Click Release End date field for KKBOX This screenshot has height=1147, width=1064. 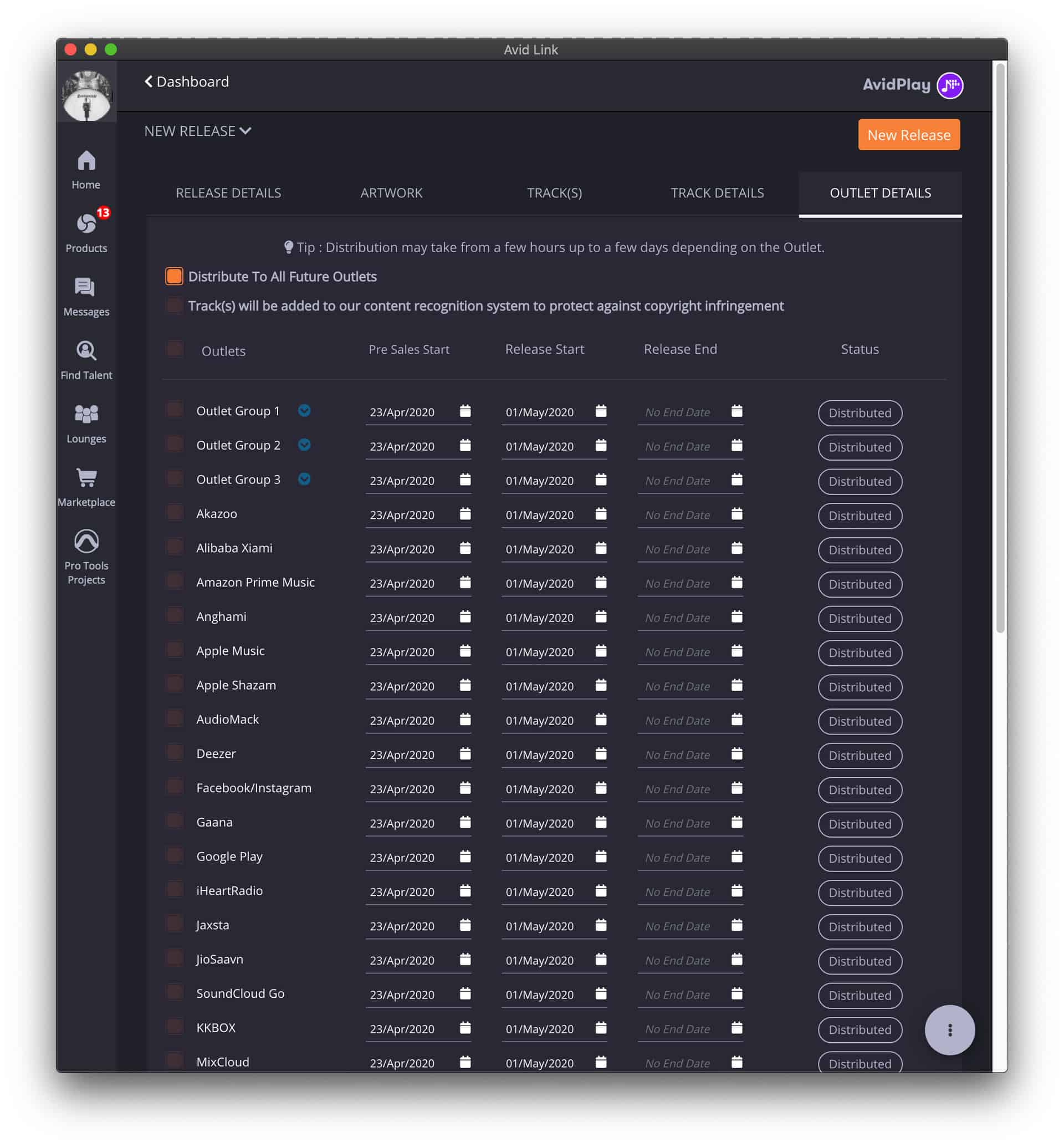690,1029
